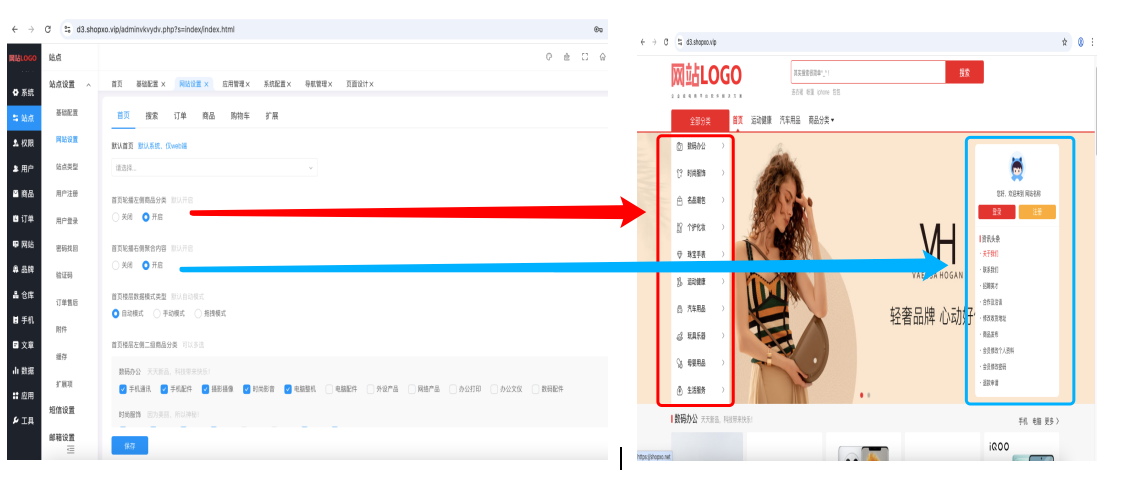Open the 应用管理 page tab

coord(233,84)
